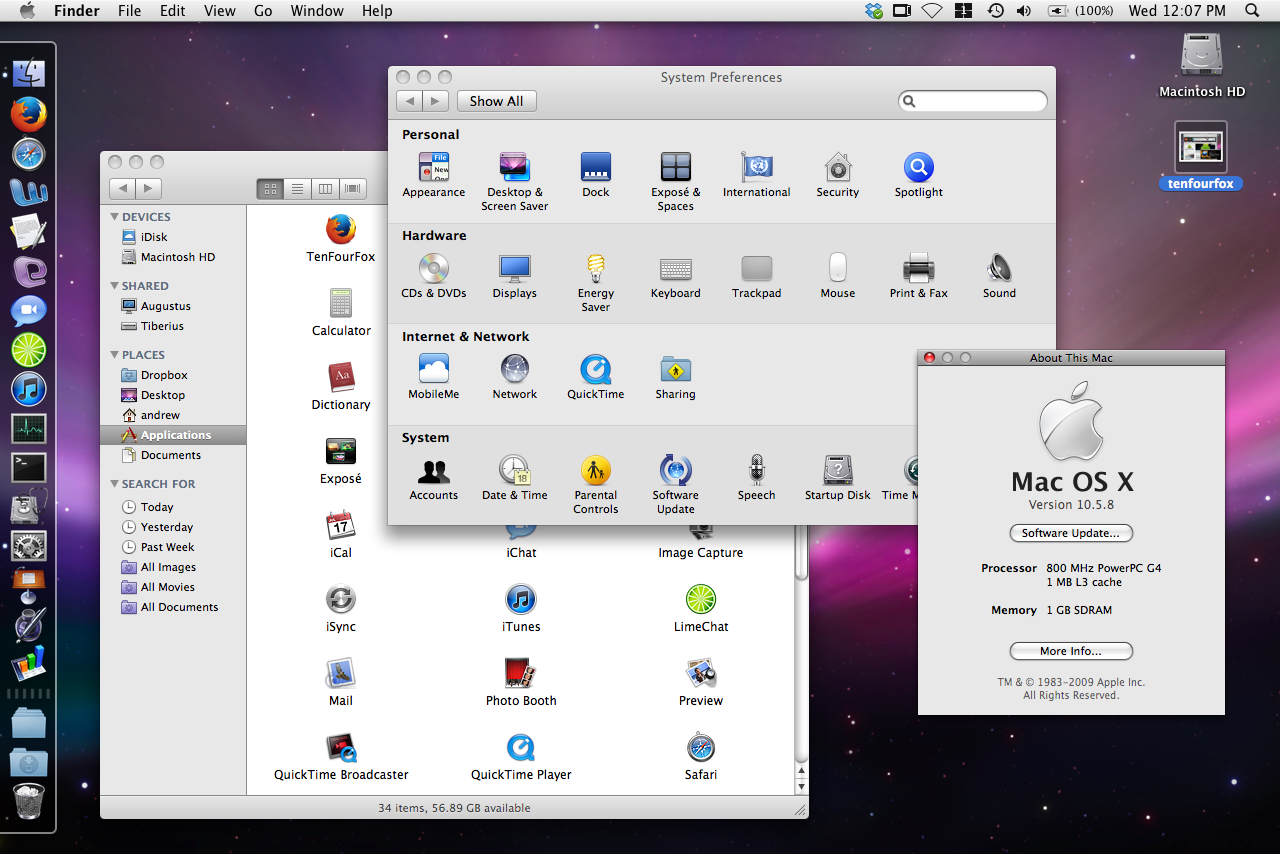The width and height of the screenshot is (1280, 854).
Task: Collapse the PLACES sidebar section
Action: 115,355
